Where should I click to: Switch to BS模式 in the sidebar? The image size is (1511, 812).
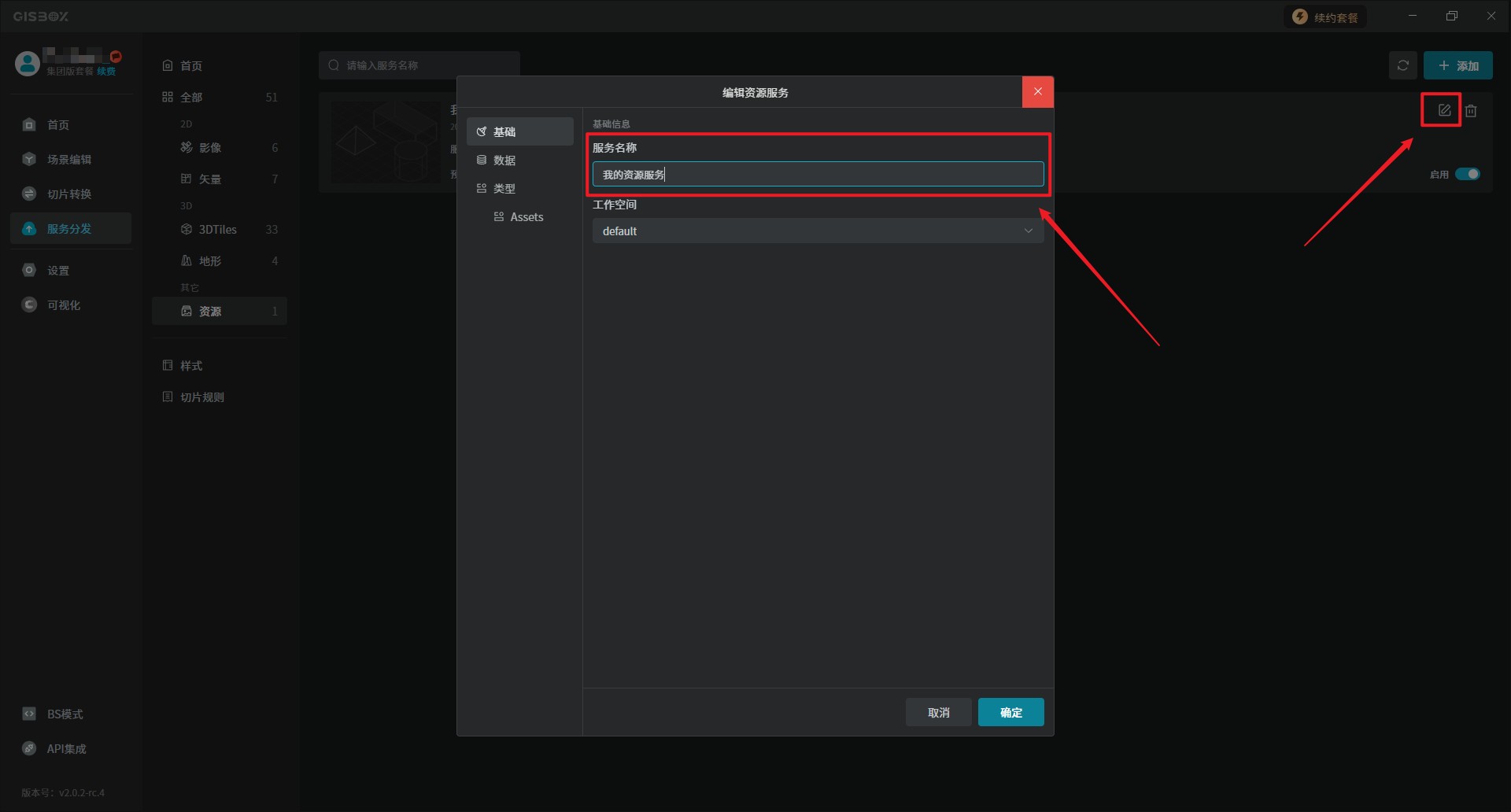(x=65, y=714)
